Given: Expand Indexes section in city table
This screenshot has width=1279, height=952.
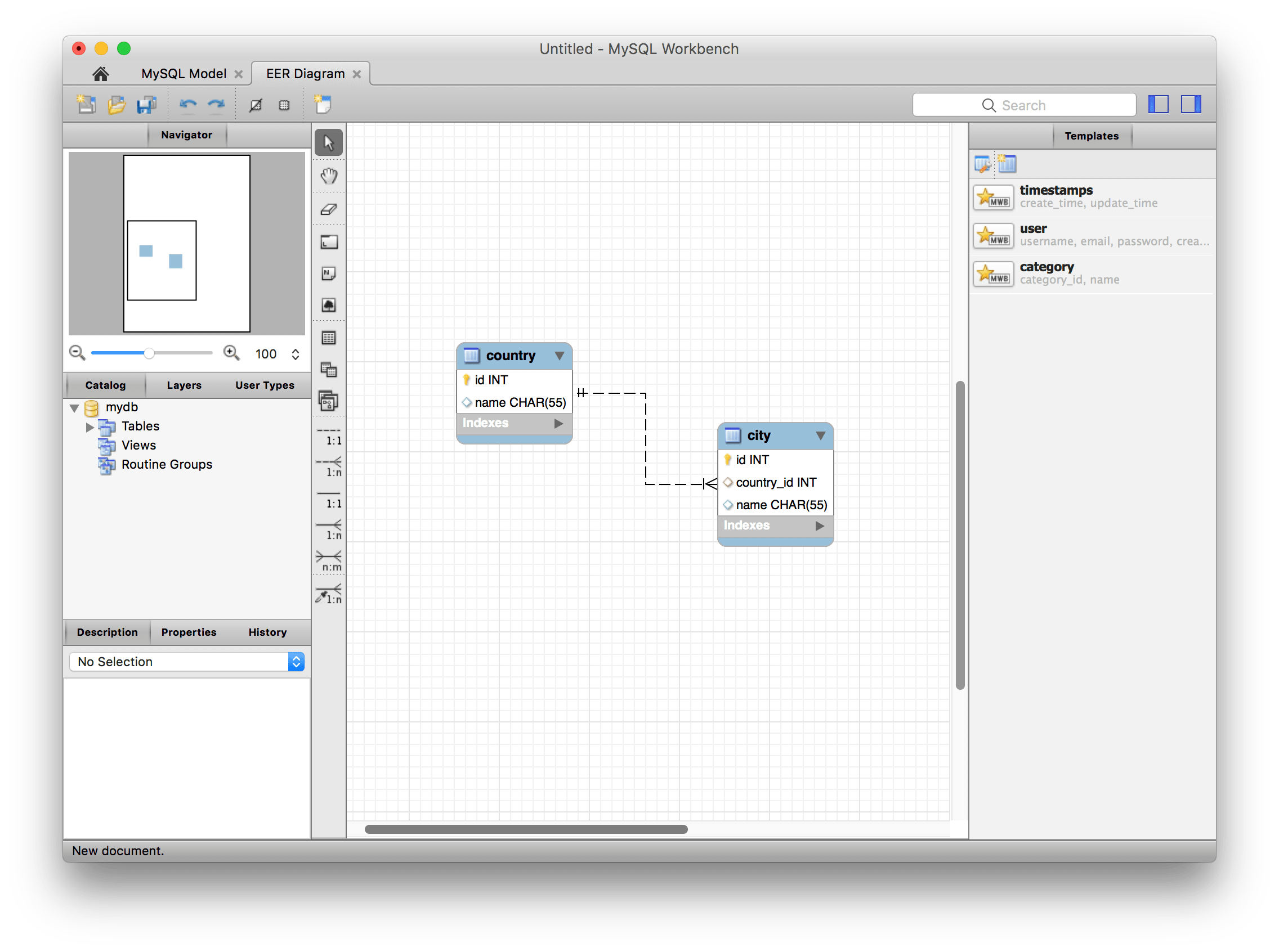Looking at the screenshot, I should coord(819,526).
